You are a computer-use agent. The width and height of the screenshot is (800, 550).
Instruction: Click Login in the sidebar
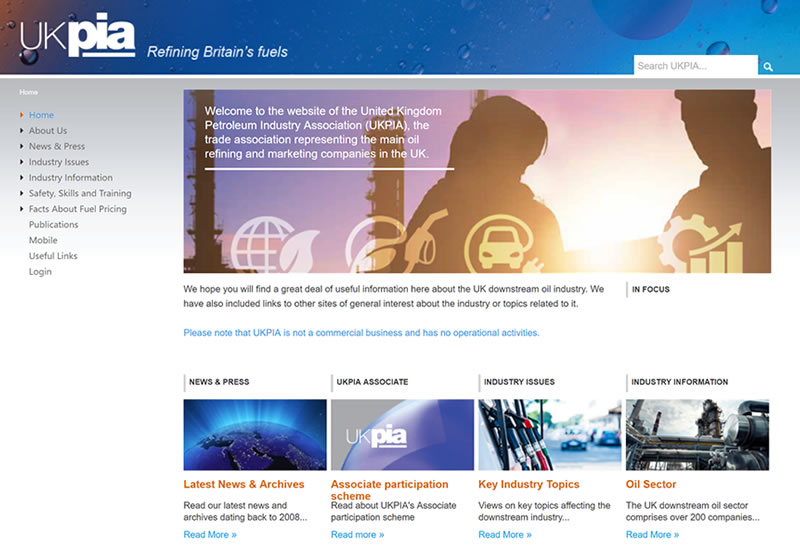click(x=40, y=272)
